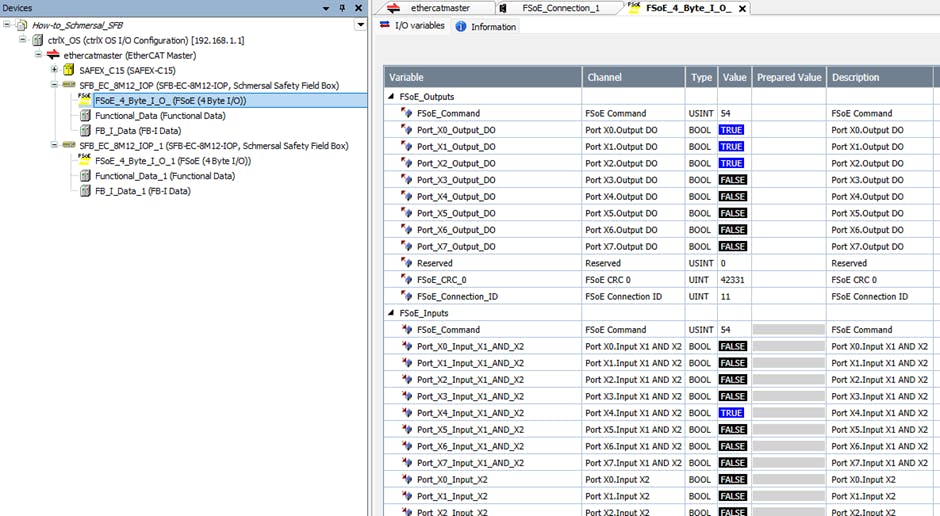Toggle the TRUE value of Port_X4_Input_X1_AND_X2
940x516 pixels.
point(731,413)
